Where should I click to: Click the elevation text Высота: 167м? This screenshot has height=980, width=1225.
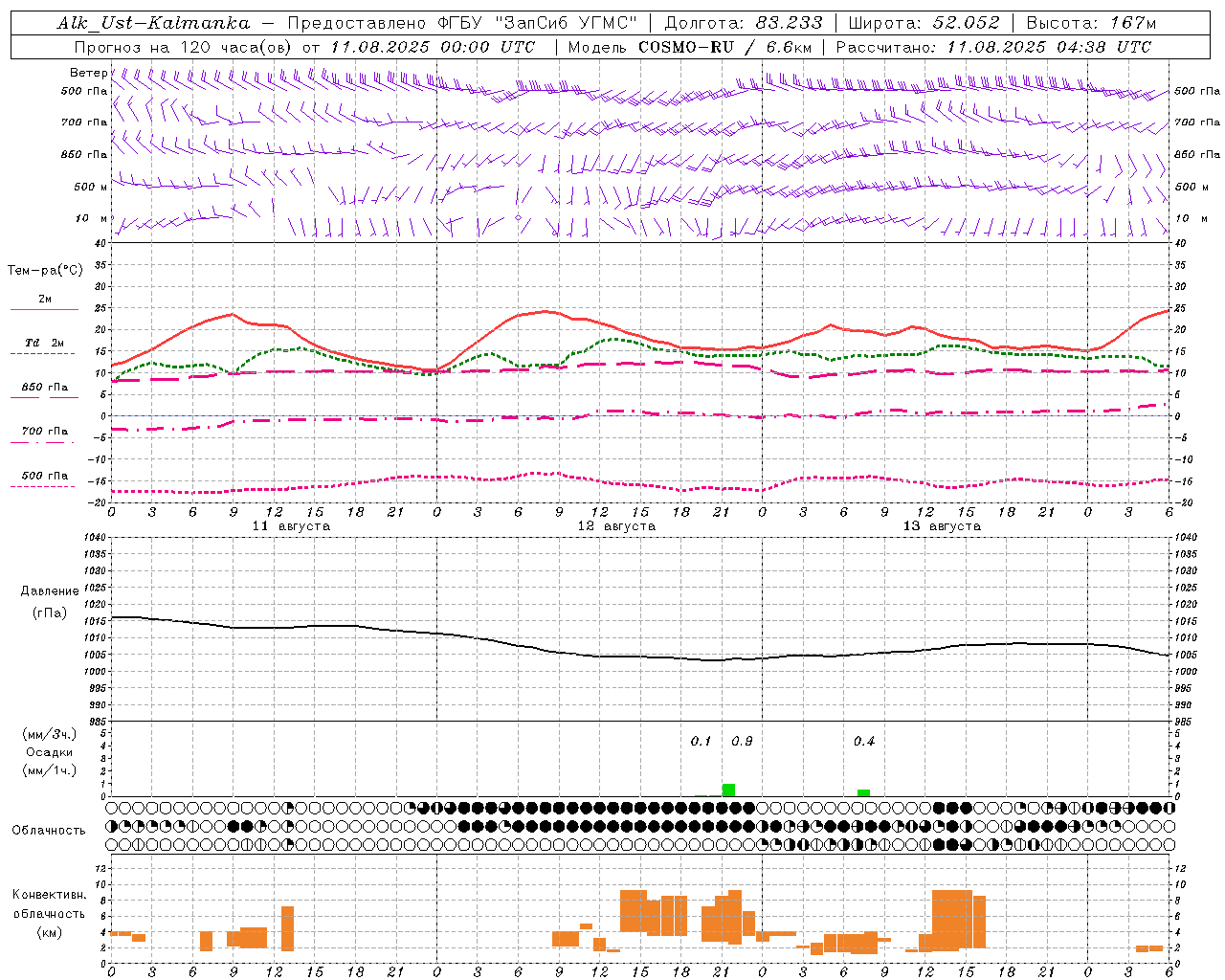coord(1091,23)
